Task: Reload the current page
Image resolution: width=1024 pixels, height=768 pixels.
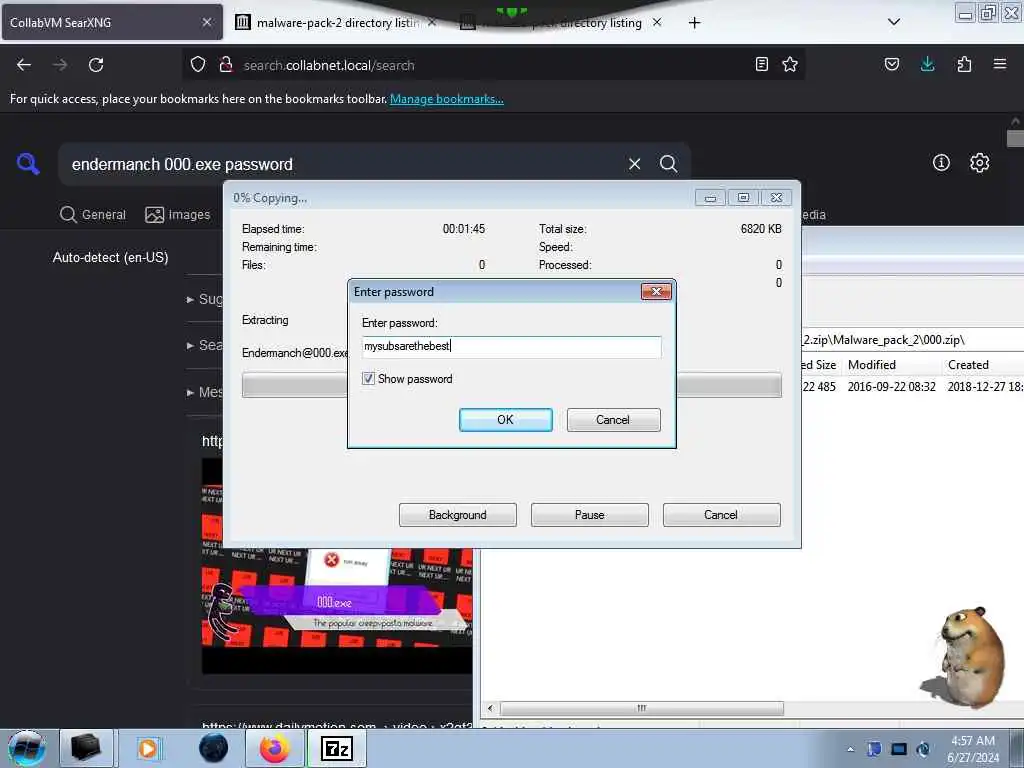Action: (x=96, y=65)
